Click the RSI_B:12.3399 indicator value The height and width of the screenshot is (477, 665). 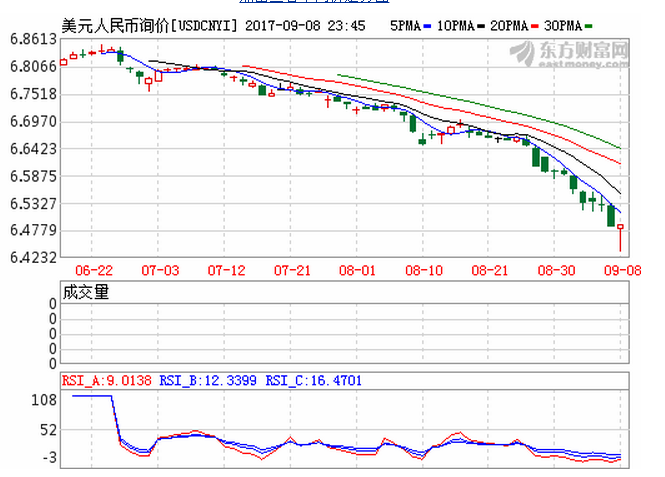click(208, 380)
